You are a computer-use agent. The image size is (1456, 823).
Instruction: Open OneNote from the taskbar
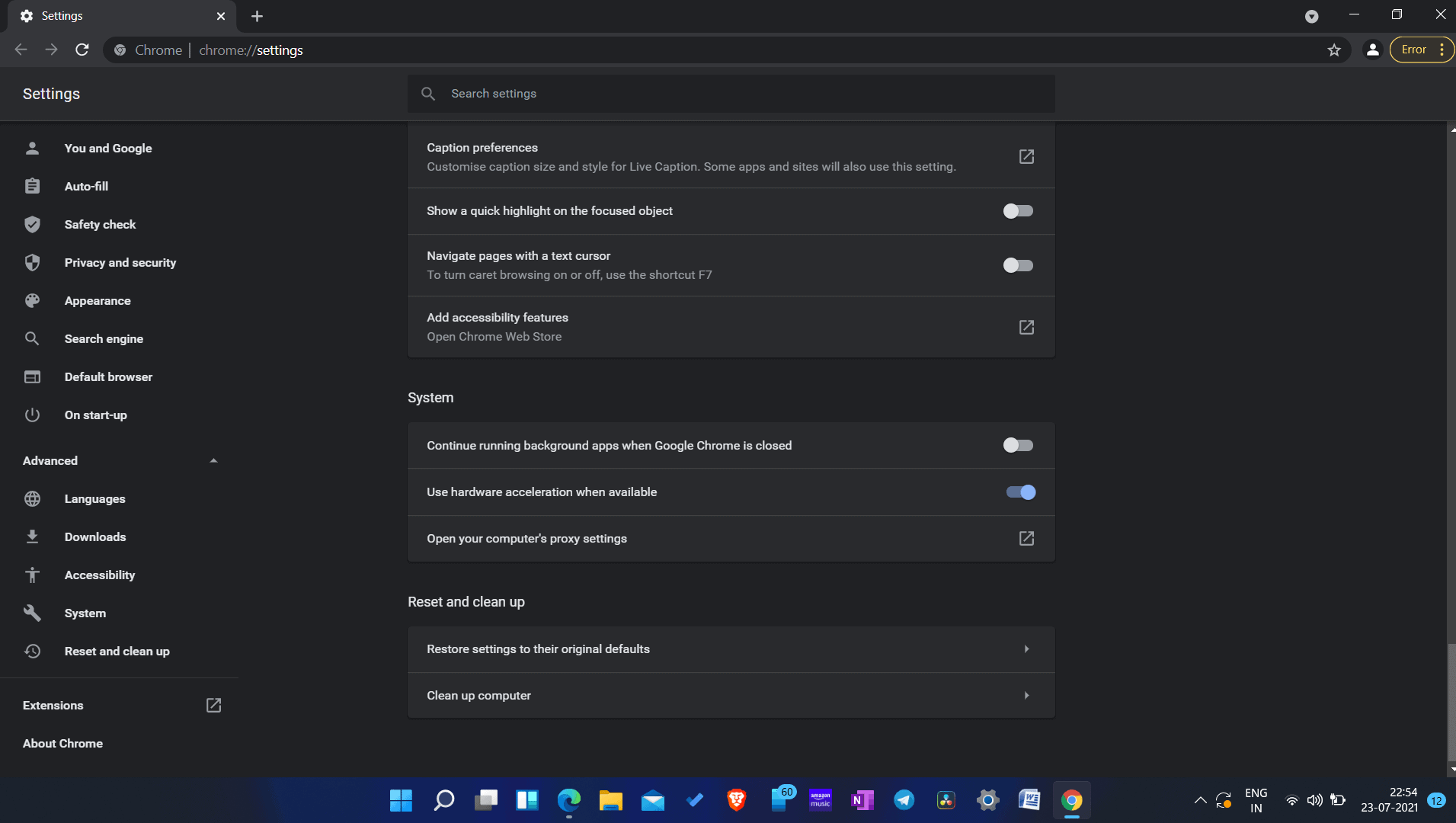pyautogui.click(x=862, y=799)
